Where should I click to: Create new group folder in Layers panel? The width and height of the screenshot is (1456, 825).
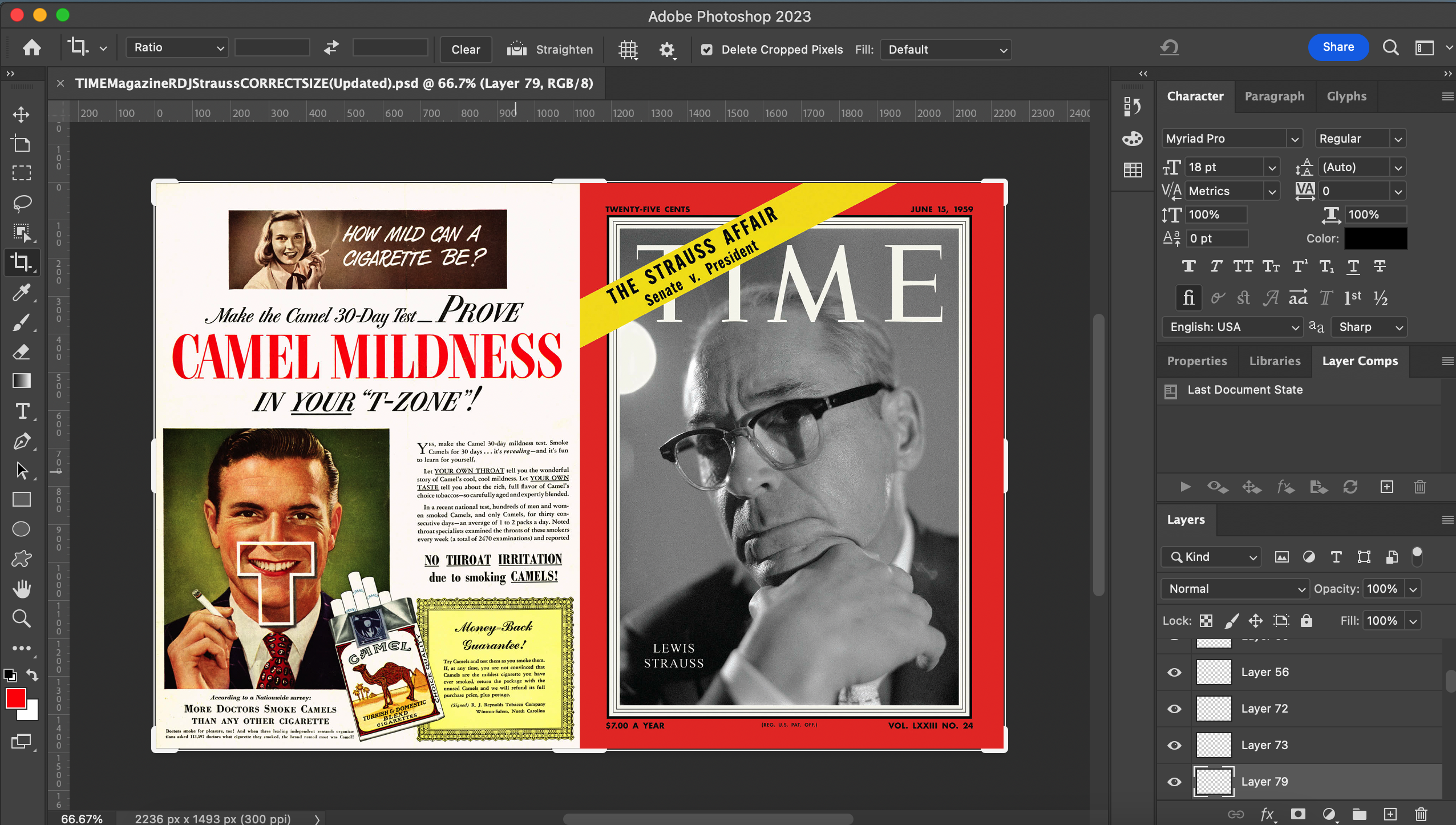click(1359, 814)
